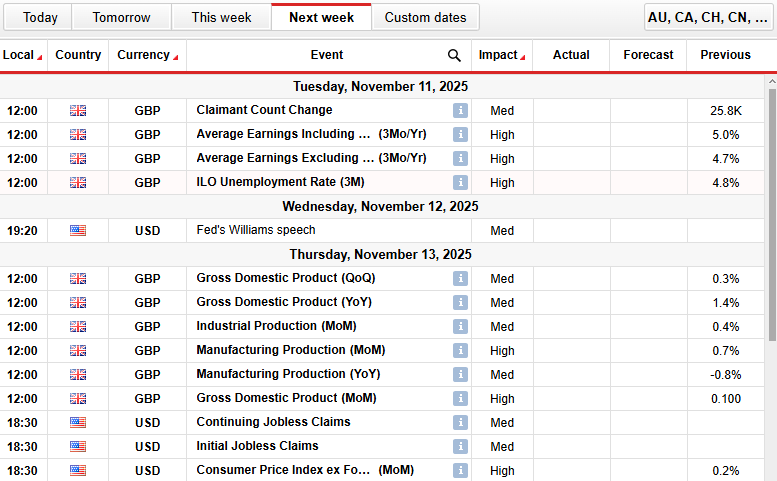Open info icon for Claimant Count Change

[460, 110]
